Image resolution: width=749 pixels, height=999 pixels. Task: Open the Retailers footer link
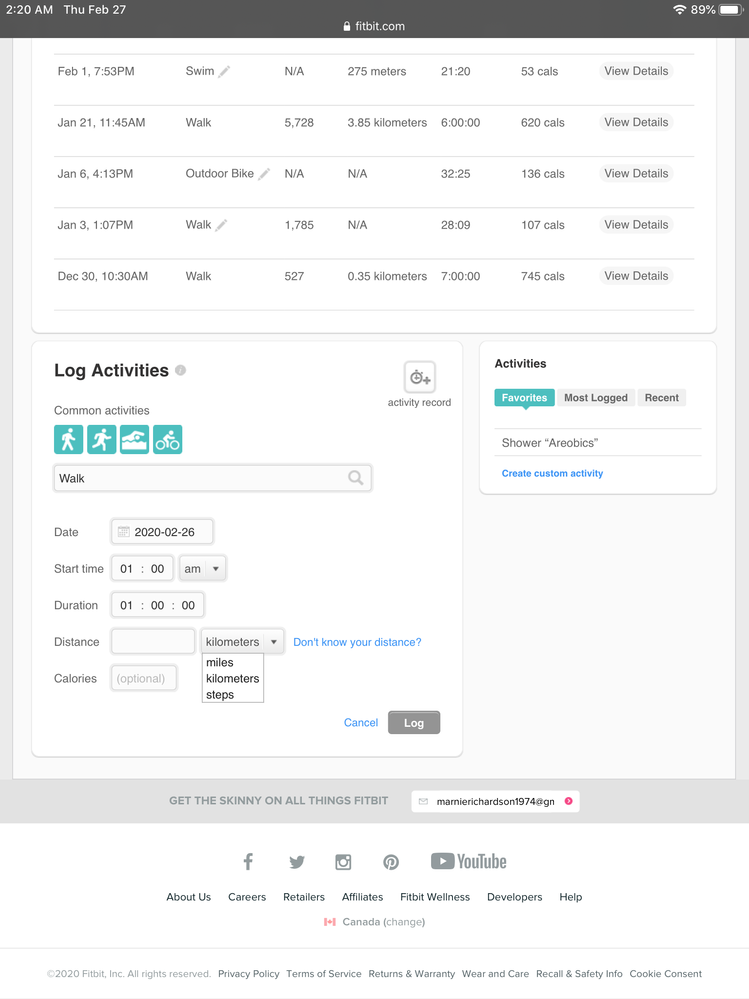coord(304,897)
